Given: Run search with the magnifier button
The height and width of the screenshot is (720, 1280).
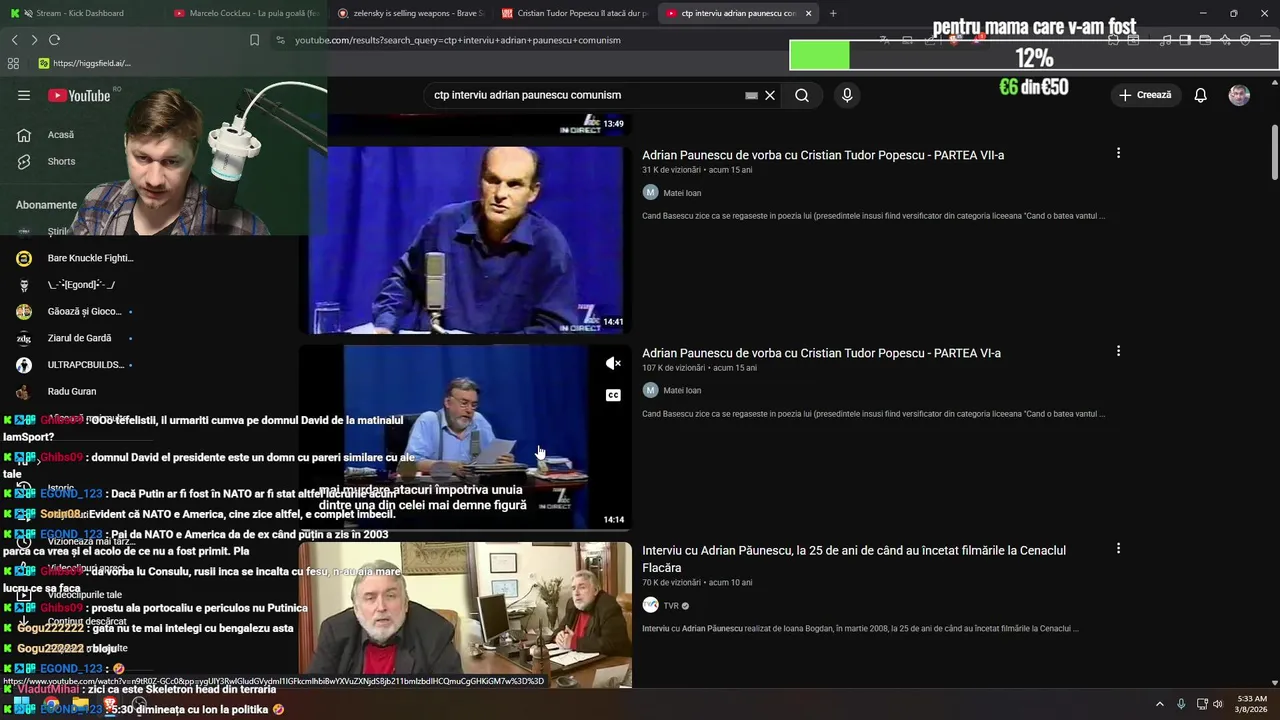Looking at the screenshot, I should tap(802, 95).
